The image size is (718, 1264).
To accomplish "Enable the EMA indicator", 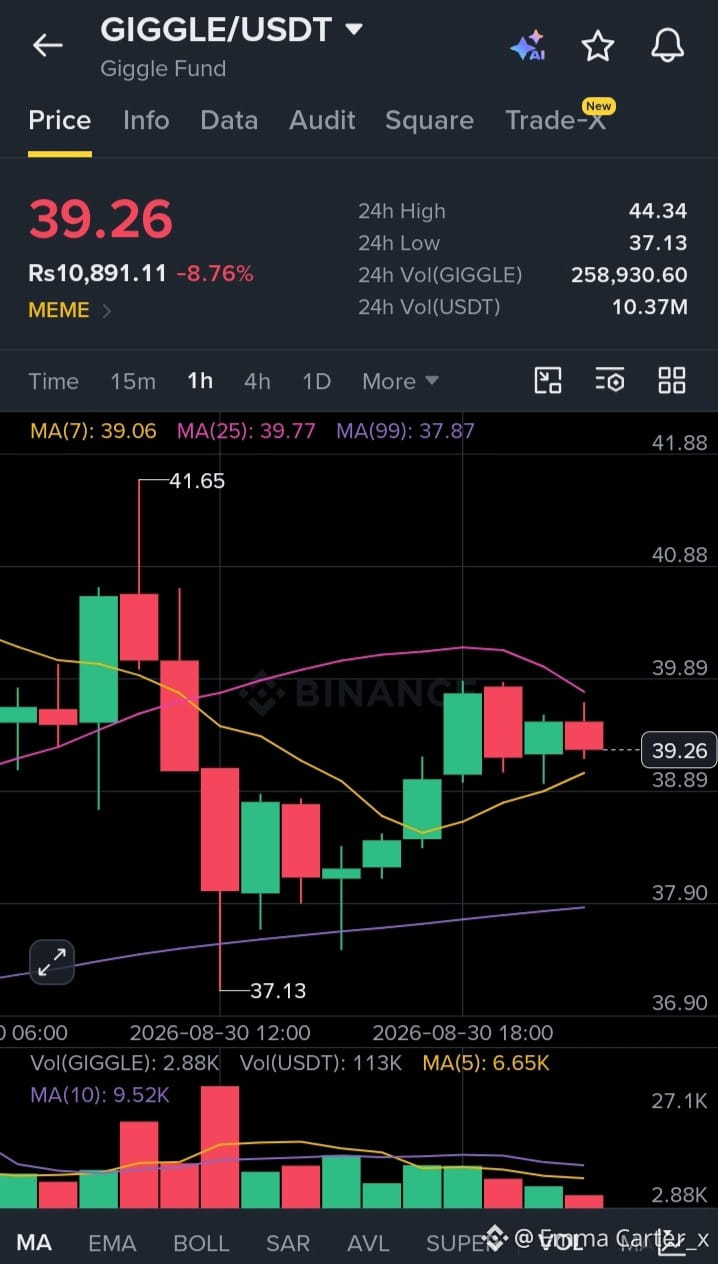I will click(112, 1243).
